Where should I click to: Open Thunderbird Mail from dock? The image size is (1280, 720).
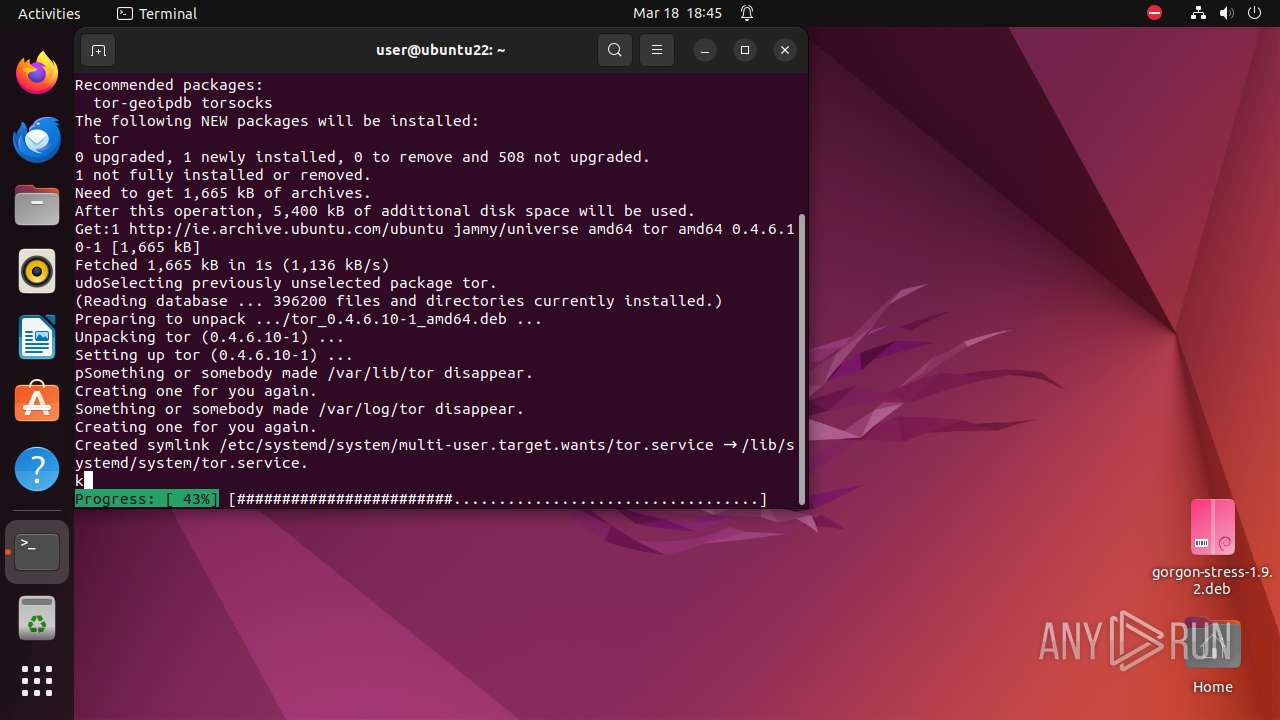coord(37,139)
